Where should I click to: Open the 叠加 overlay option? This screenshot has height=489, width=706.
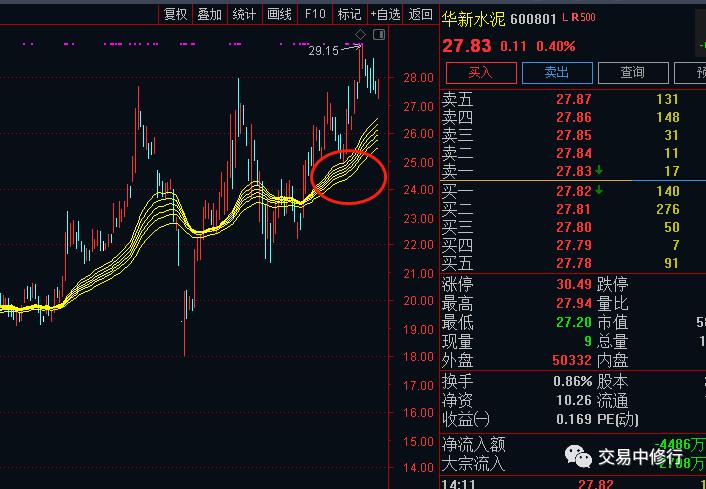tap(210, 14)
